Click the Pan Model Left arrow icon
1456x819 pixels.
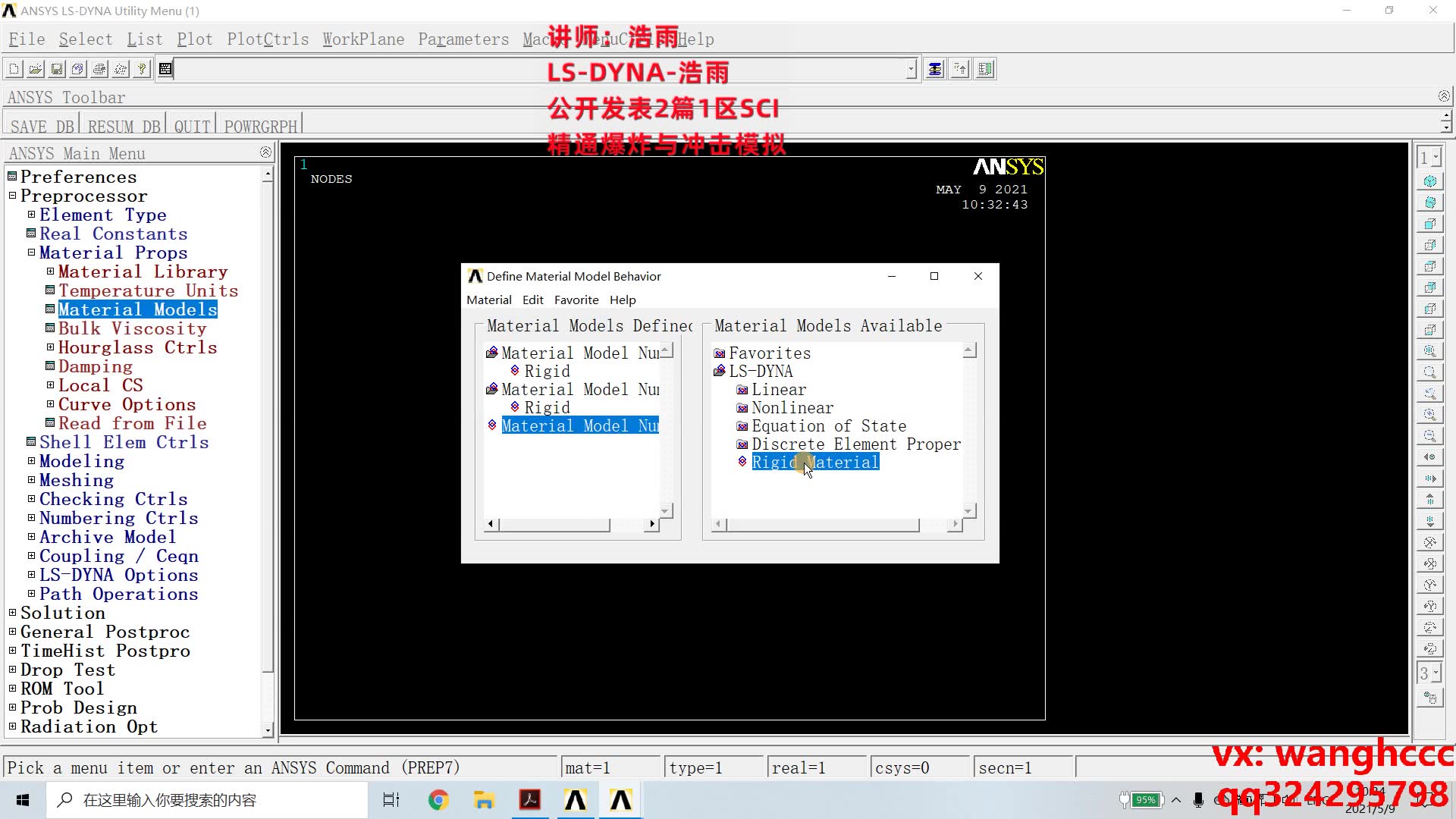click(x=1429, y=457)
